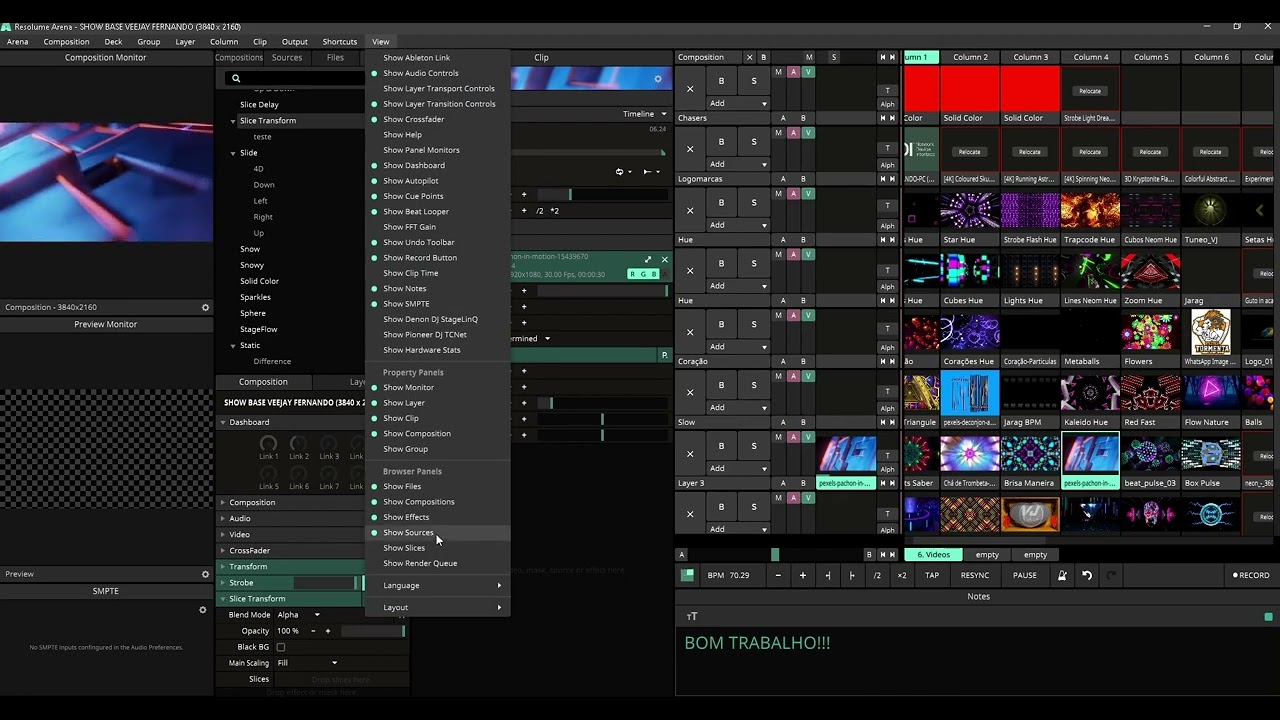Double the BPM with ×2
1280x720 pixels.
point(902,575)
